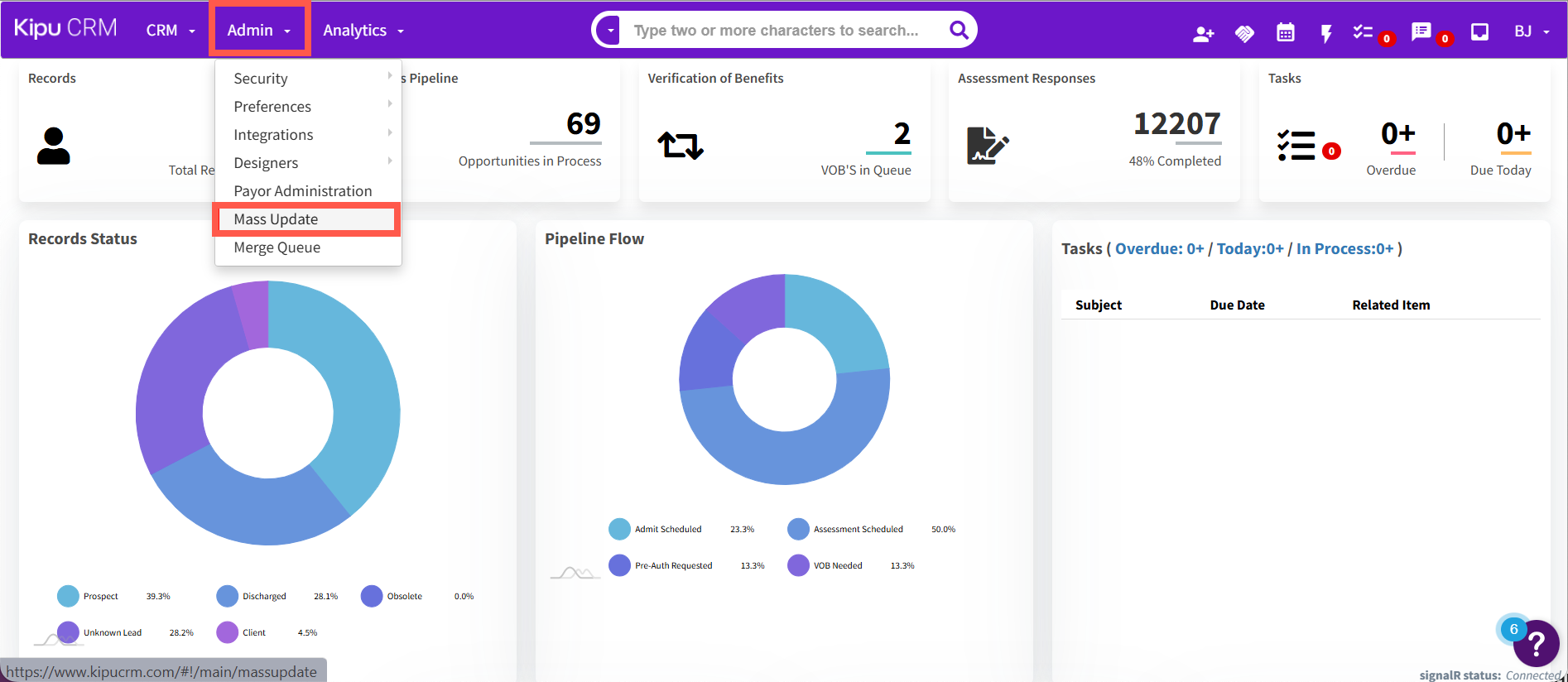
Task: Click the magnifying glass search icon
Action: pos(959,31)
